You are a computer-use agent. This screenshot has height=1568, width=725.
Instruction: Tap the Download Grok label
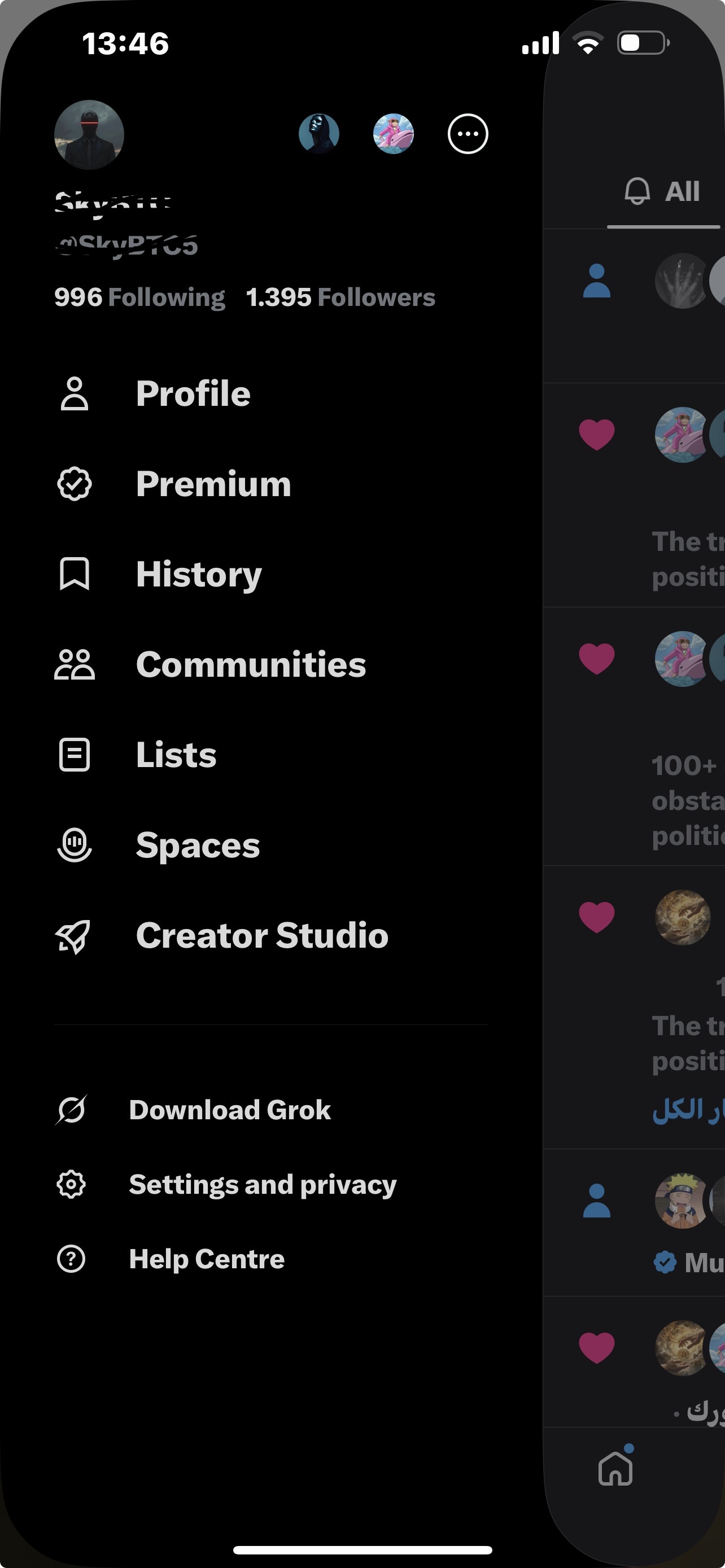click(229, 1110)
